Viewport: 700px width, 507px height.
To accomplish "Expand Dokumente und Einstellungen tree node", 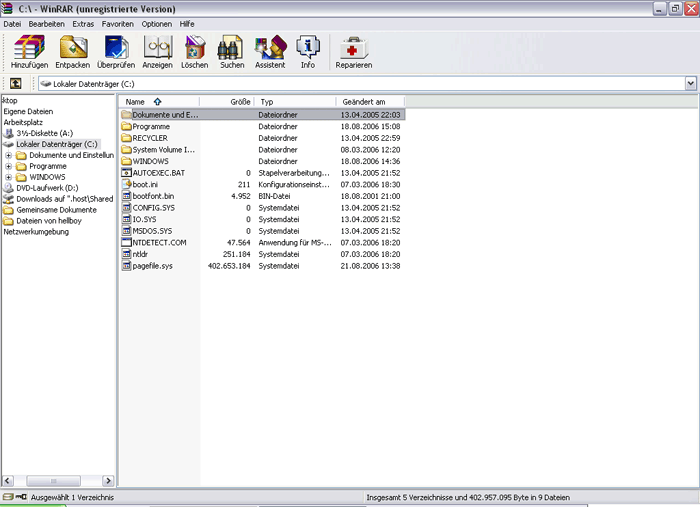I will (9, 155).
